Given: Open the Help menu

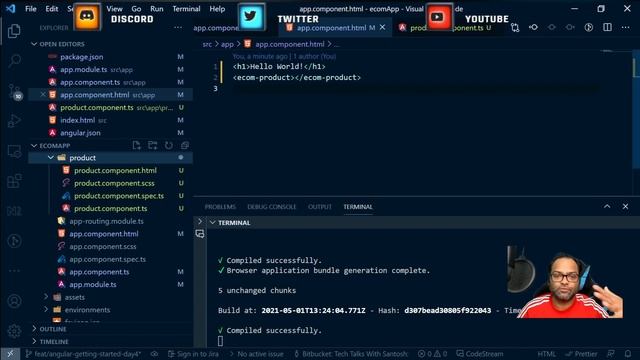Looking at the screenshot, I should pos(217,9).
